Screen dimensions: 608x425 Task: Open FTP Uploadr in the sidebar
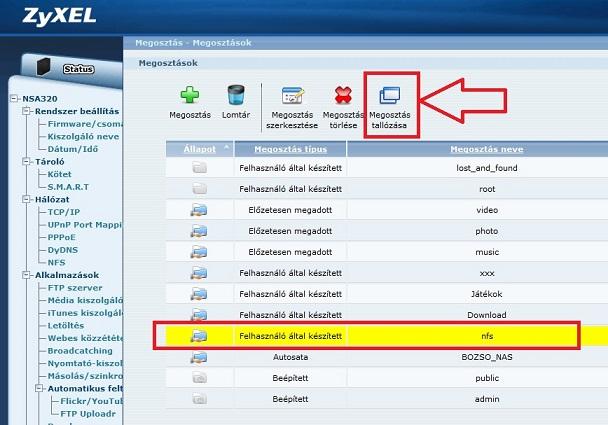[88, 414]
